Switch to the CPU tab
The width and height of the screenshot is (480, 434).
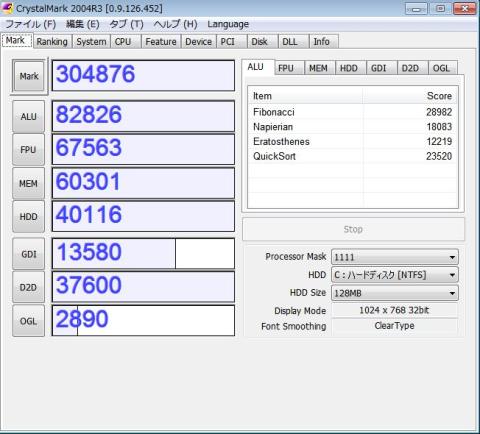126,42
